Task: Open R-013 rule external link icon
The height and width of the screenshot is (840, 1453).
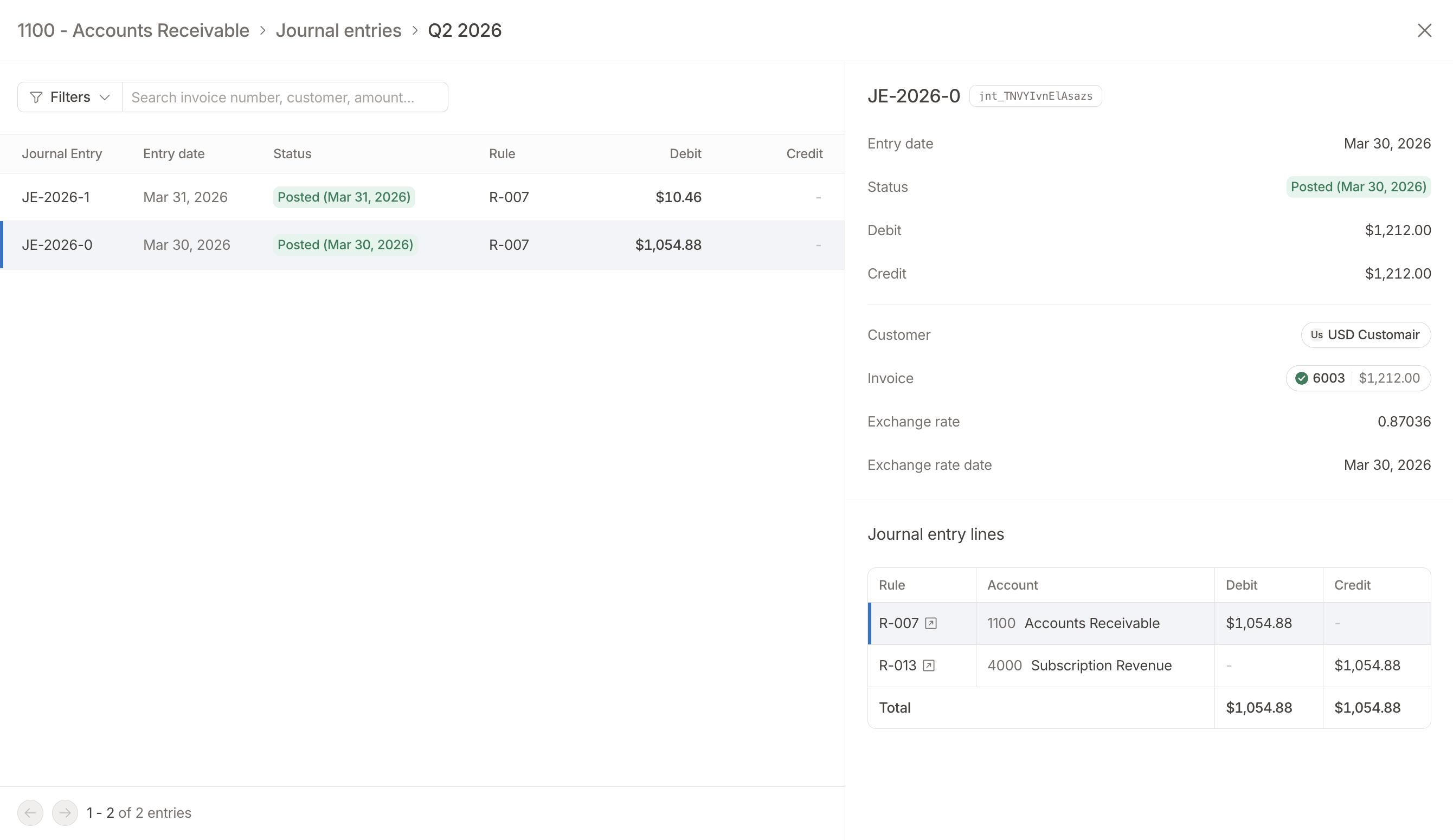Action: (928, 665)
